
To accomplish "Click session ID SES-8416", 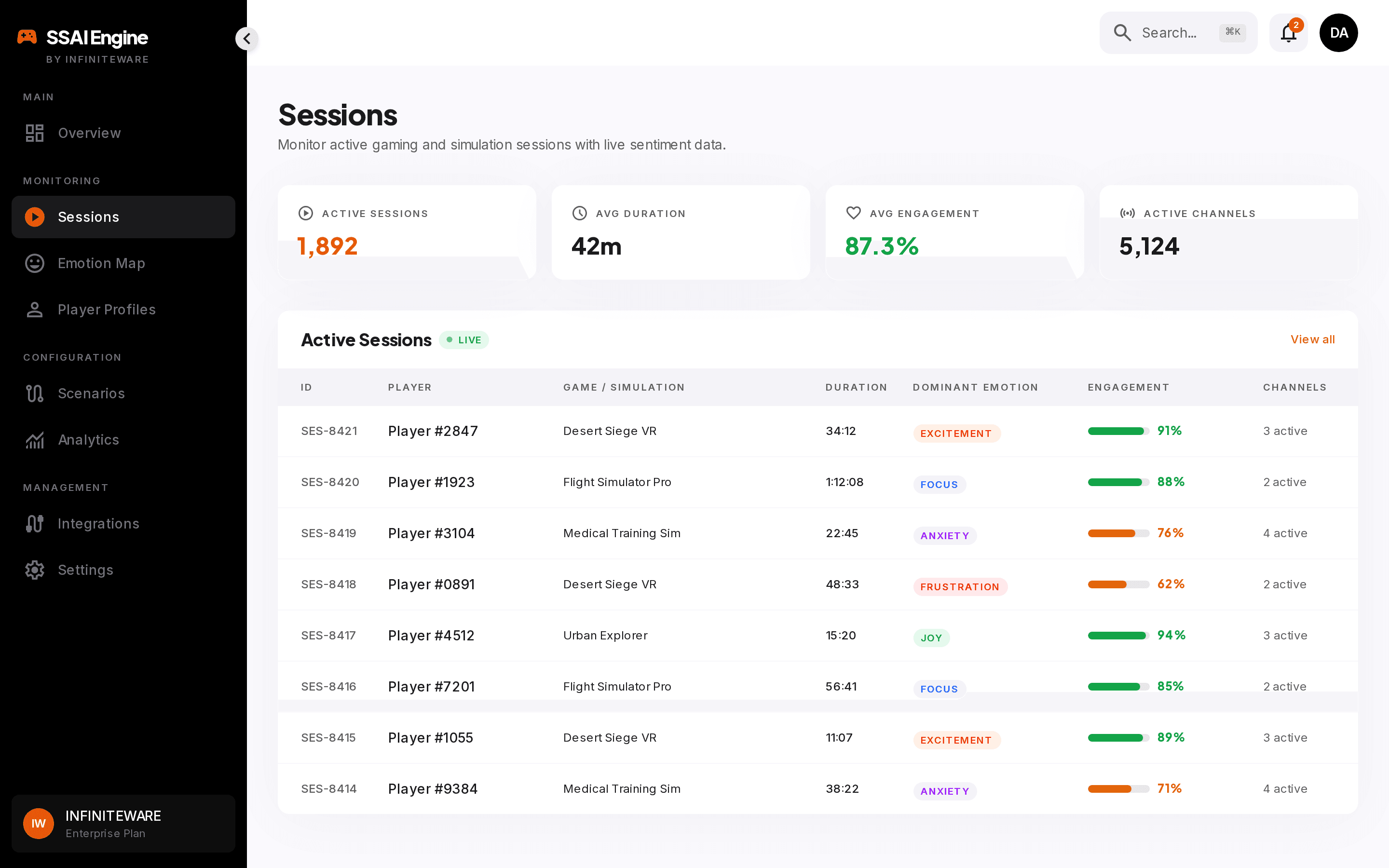I will (328, 687).
